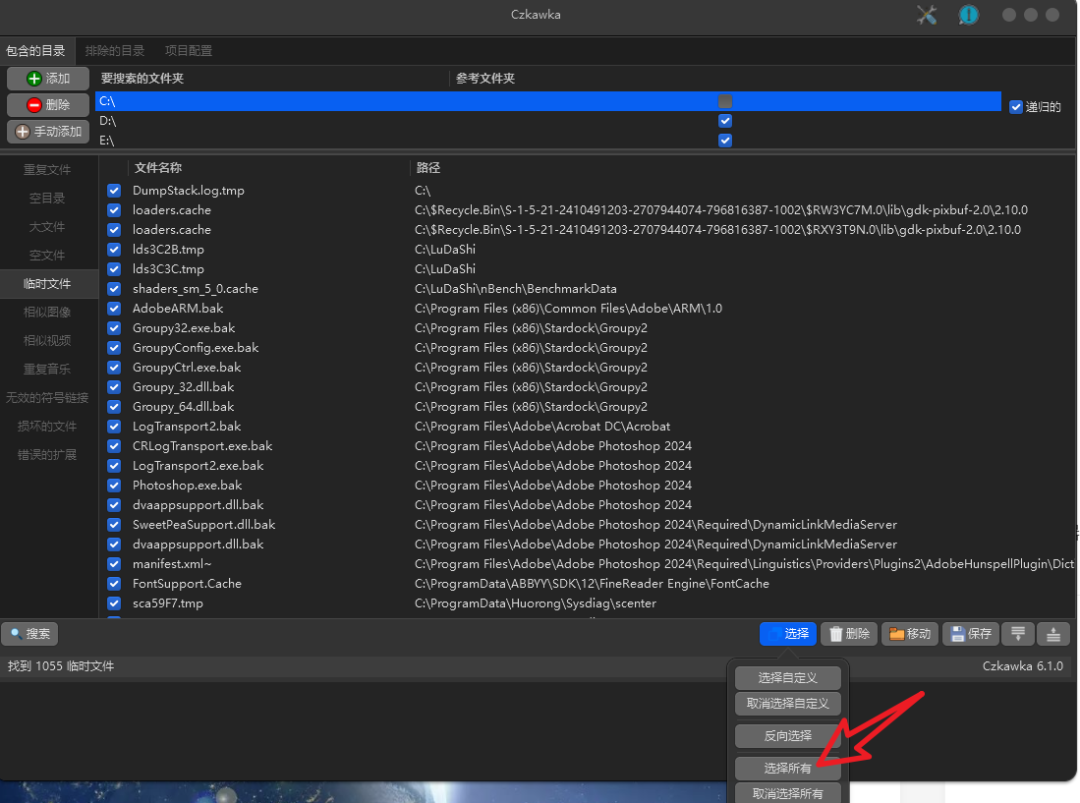Click the 移动 move button
Image resolution: width=1080 pixels, height=803 pixels.
tap(909, 634)
